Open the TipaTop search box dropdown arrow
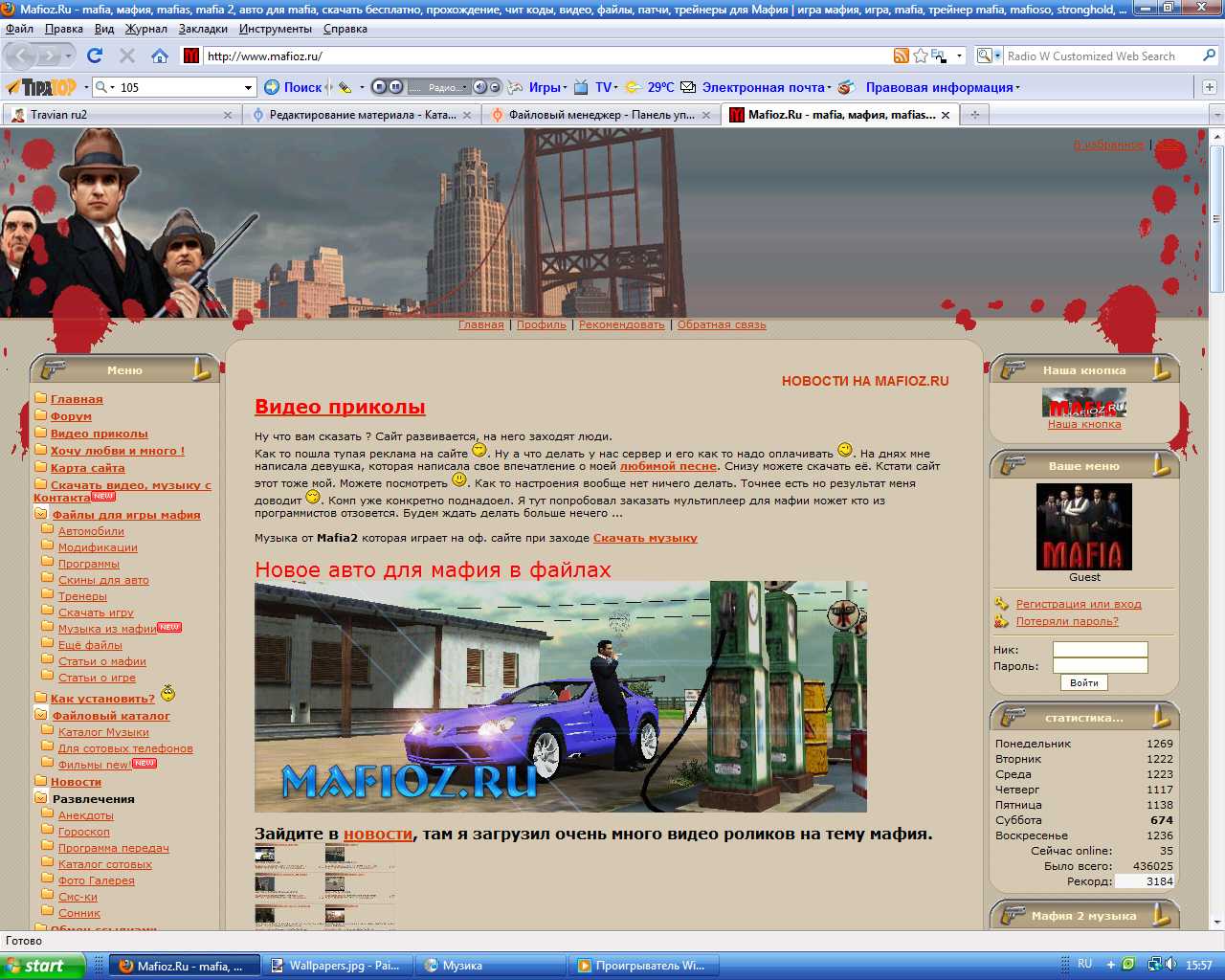The width and height of the screenshot is (1225, 980). [x=248, y=87]
